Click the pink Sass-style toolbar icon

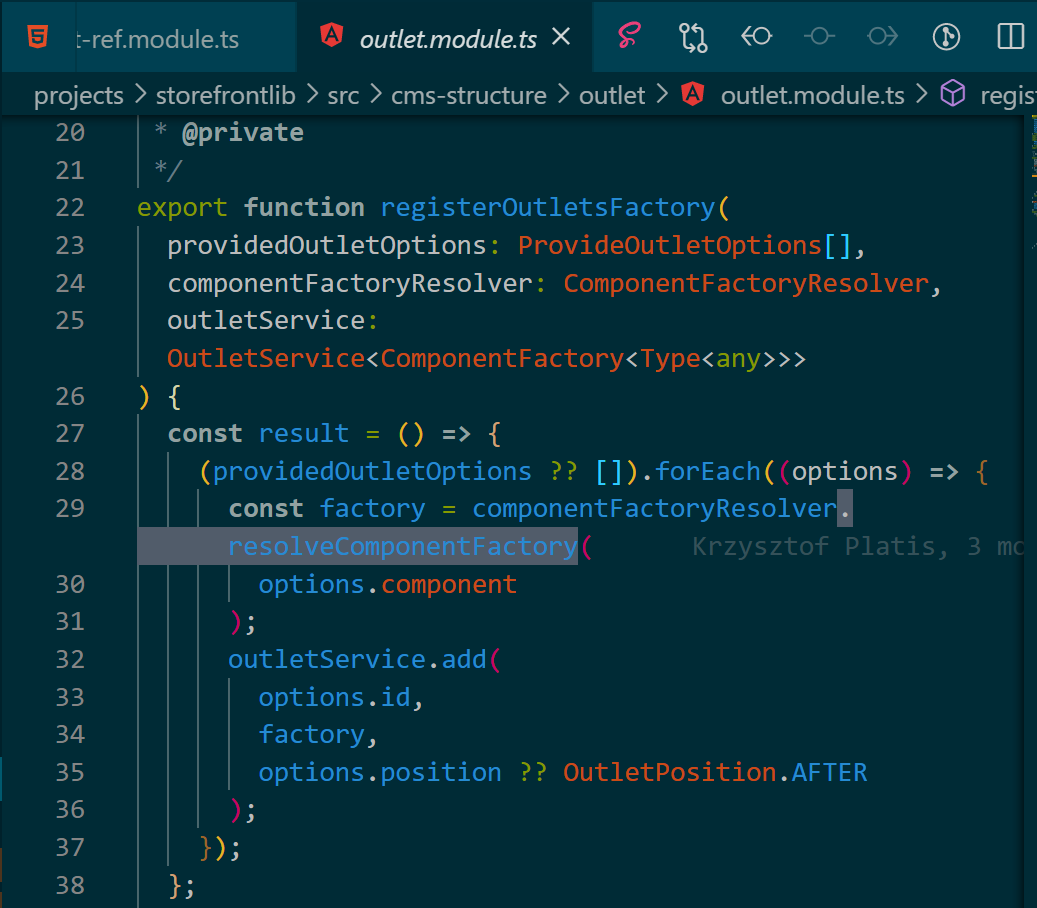629,36
